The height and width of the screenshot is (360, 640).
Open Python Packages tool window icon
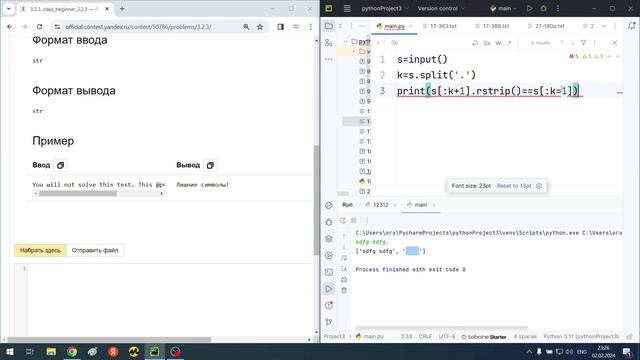point(329,239)
